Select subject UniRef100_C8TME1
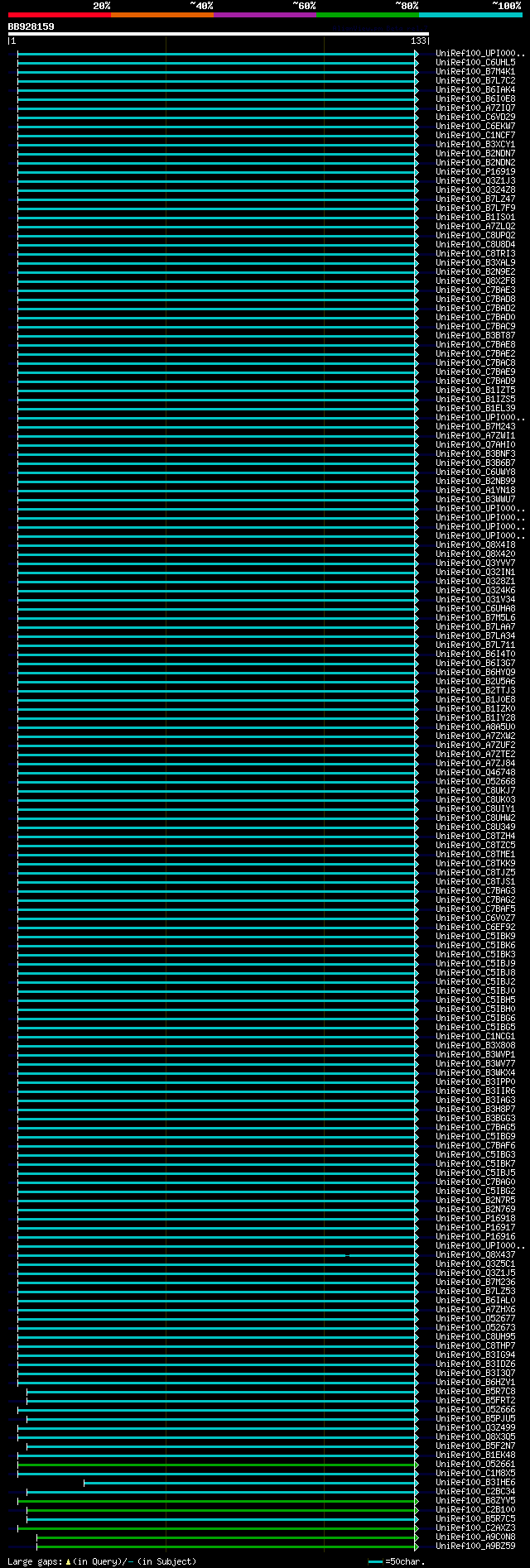530x1568 pixels. [x=476, y=854]
